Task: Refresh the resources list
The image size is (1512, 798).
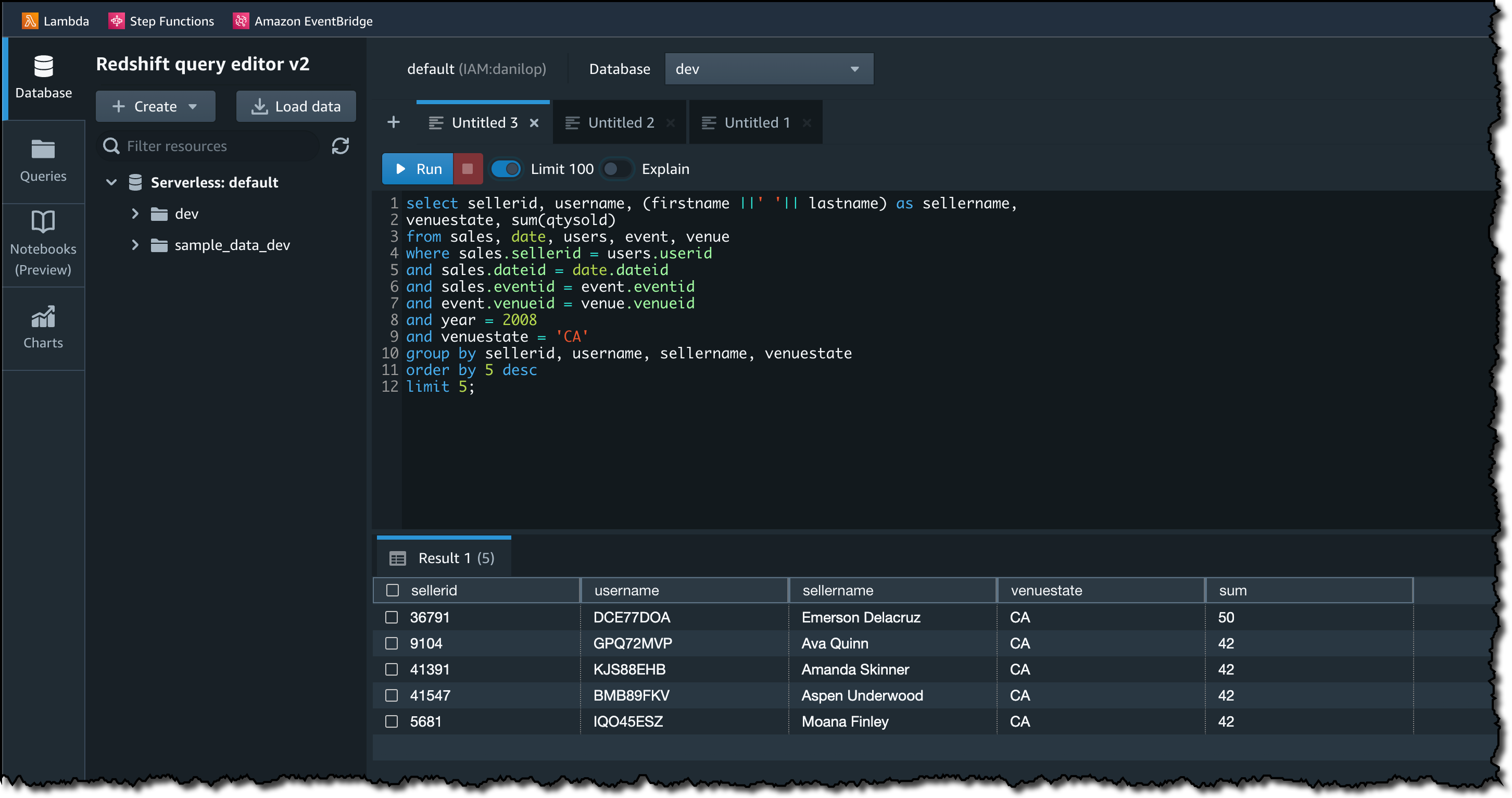Action: click(x=340, y=146)
